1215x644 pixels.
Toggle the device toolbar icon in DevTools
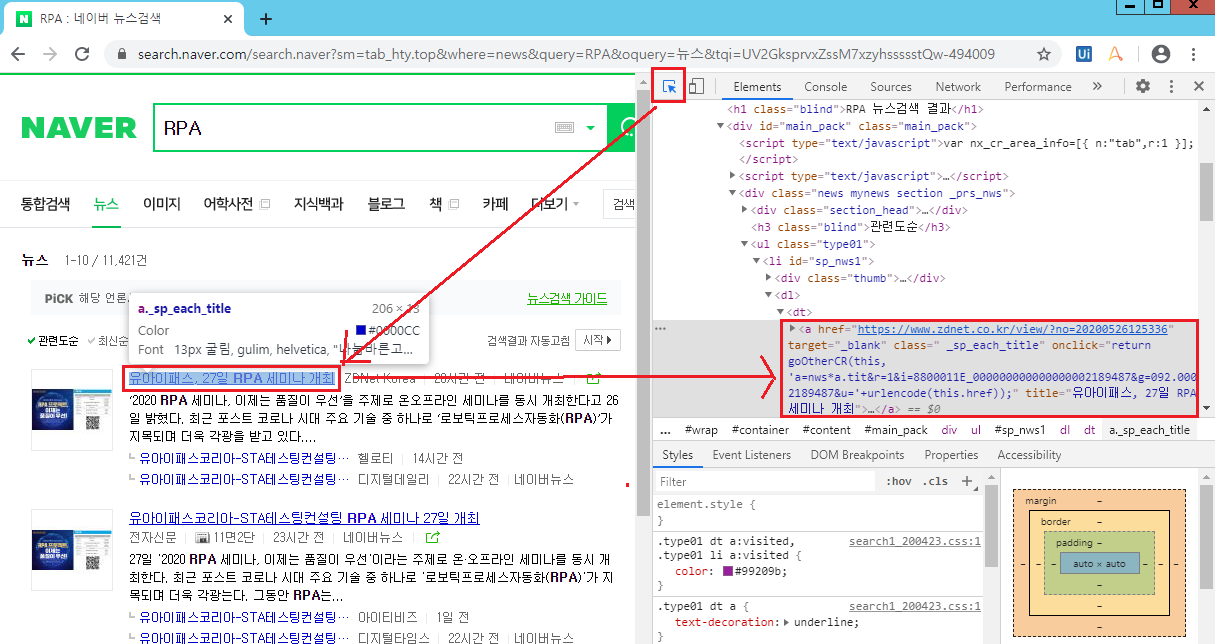[697, 87]
